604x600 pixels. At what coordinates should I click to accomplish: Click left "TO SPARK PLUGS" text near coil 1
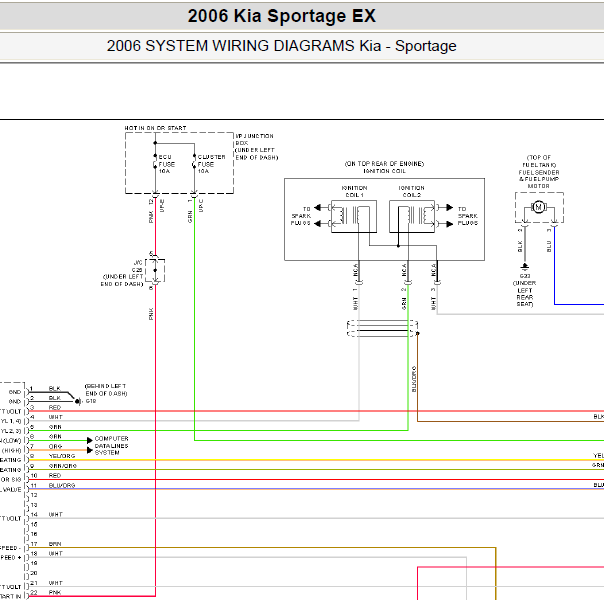[301, 216]
